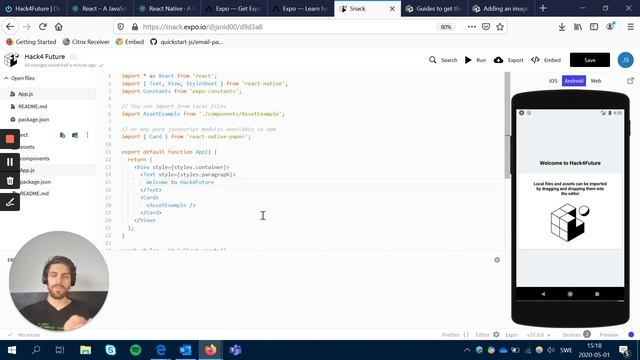Screen dimensions: 640x360
Task: Open the Embed code option
Action: click(x=546, y=60)
